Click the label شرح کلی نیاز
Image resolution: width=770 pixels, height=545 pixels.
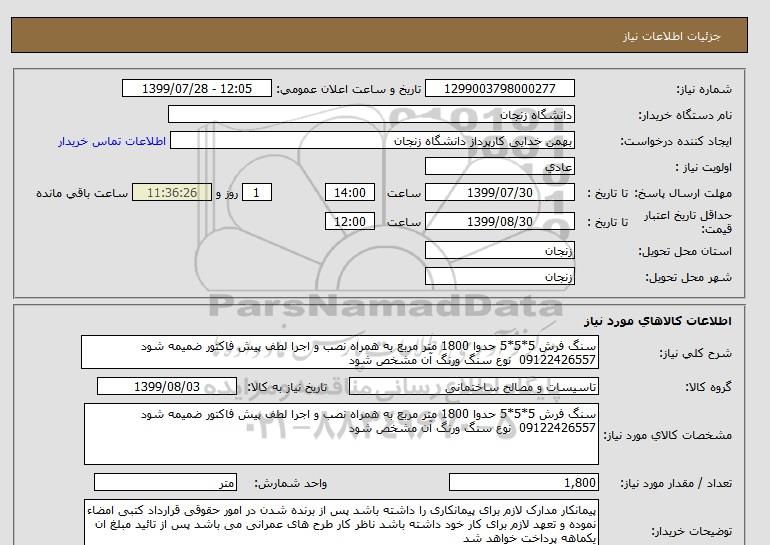pos(695,353)
